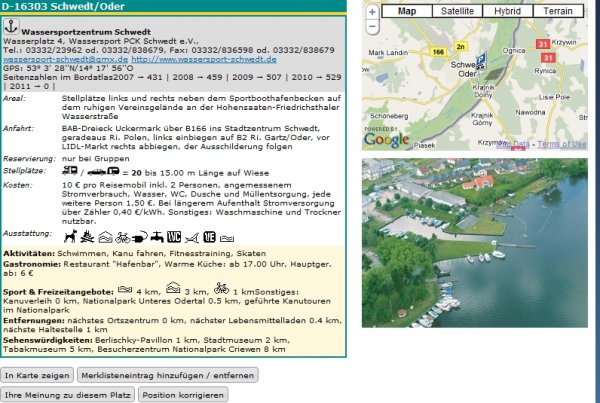Image resolution: width=600 pixels, height=403 pixels.
Task: Click 'Ihre Meinung zu diesem Platz' button
Action: coord(68,394)
